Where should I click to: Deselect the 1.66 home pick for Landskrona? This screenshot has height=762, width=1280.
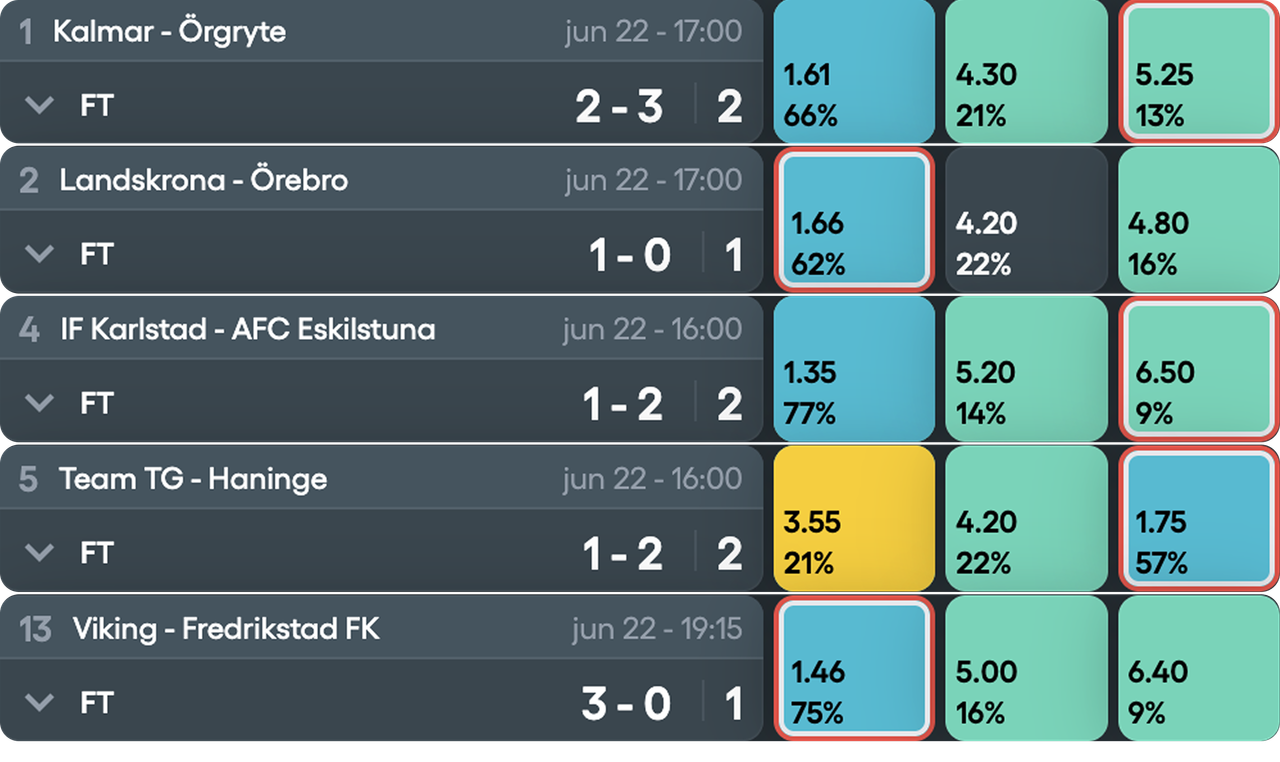[854, 219]
